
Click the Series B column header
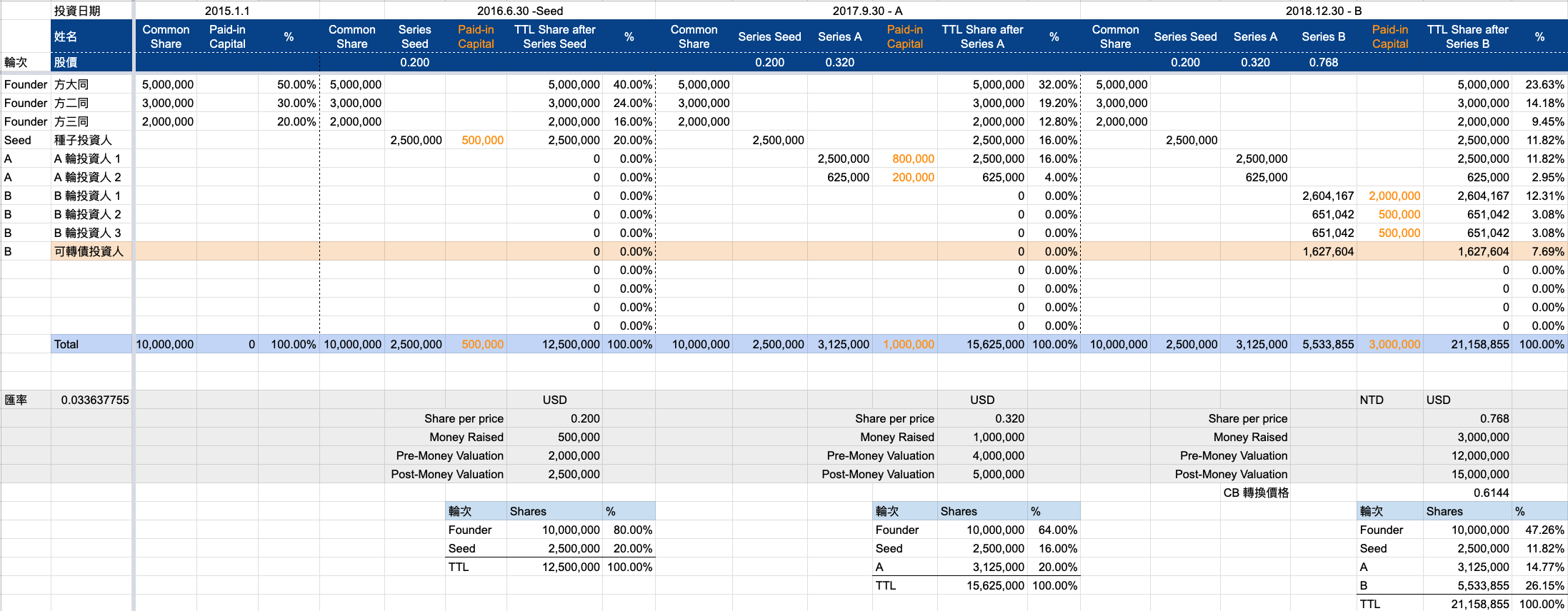(x=1323, y=36)
